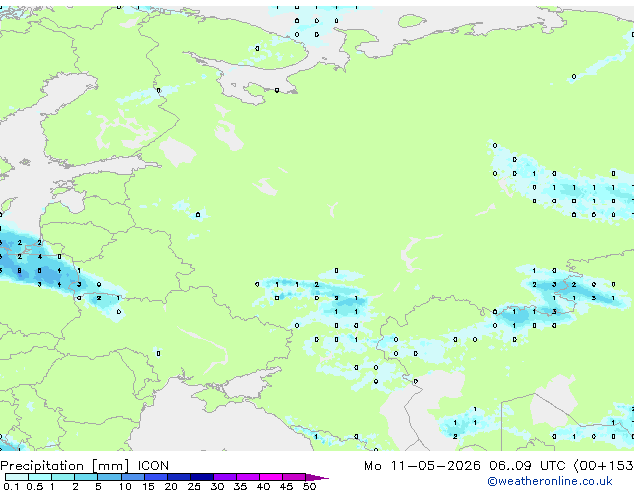The width and height of the screenshot is (634, 490).
Task: Click the ICON model name label
Action: [x=153, y=466]
